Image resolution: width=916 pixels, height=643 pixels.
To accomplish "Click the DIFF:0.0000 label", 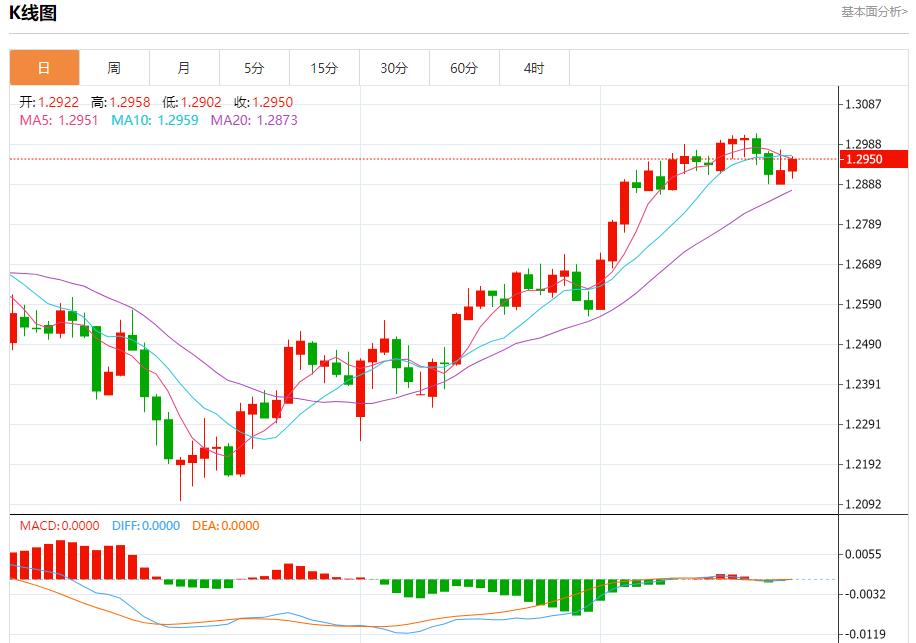I will [146, 526].
